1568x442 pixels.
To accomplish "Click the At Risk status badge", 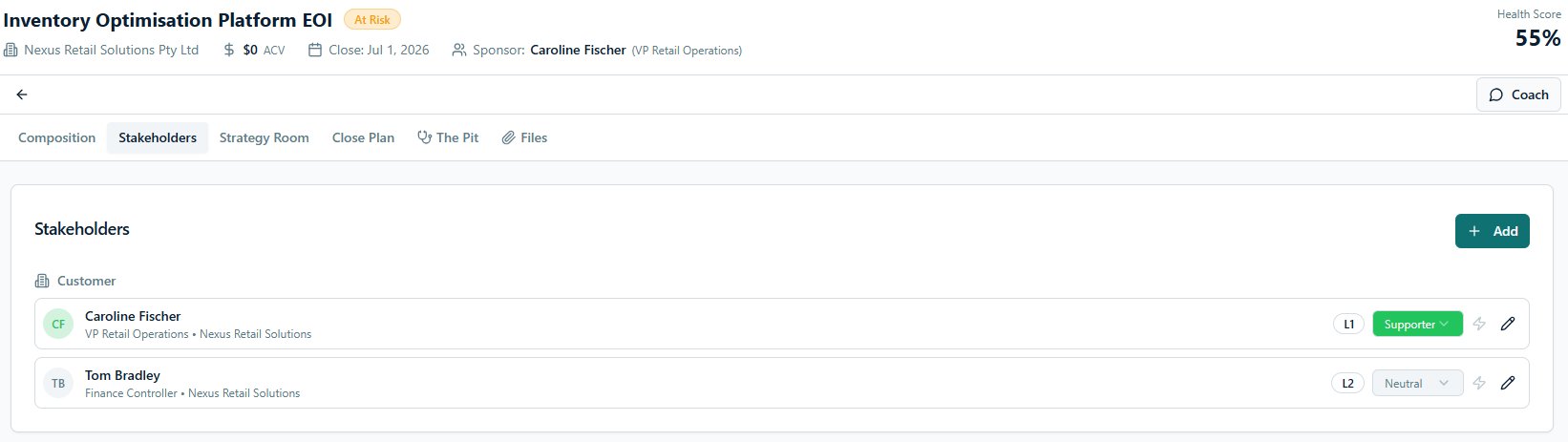I will click(x=372, y=19).
